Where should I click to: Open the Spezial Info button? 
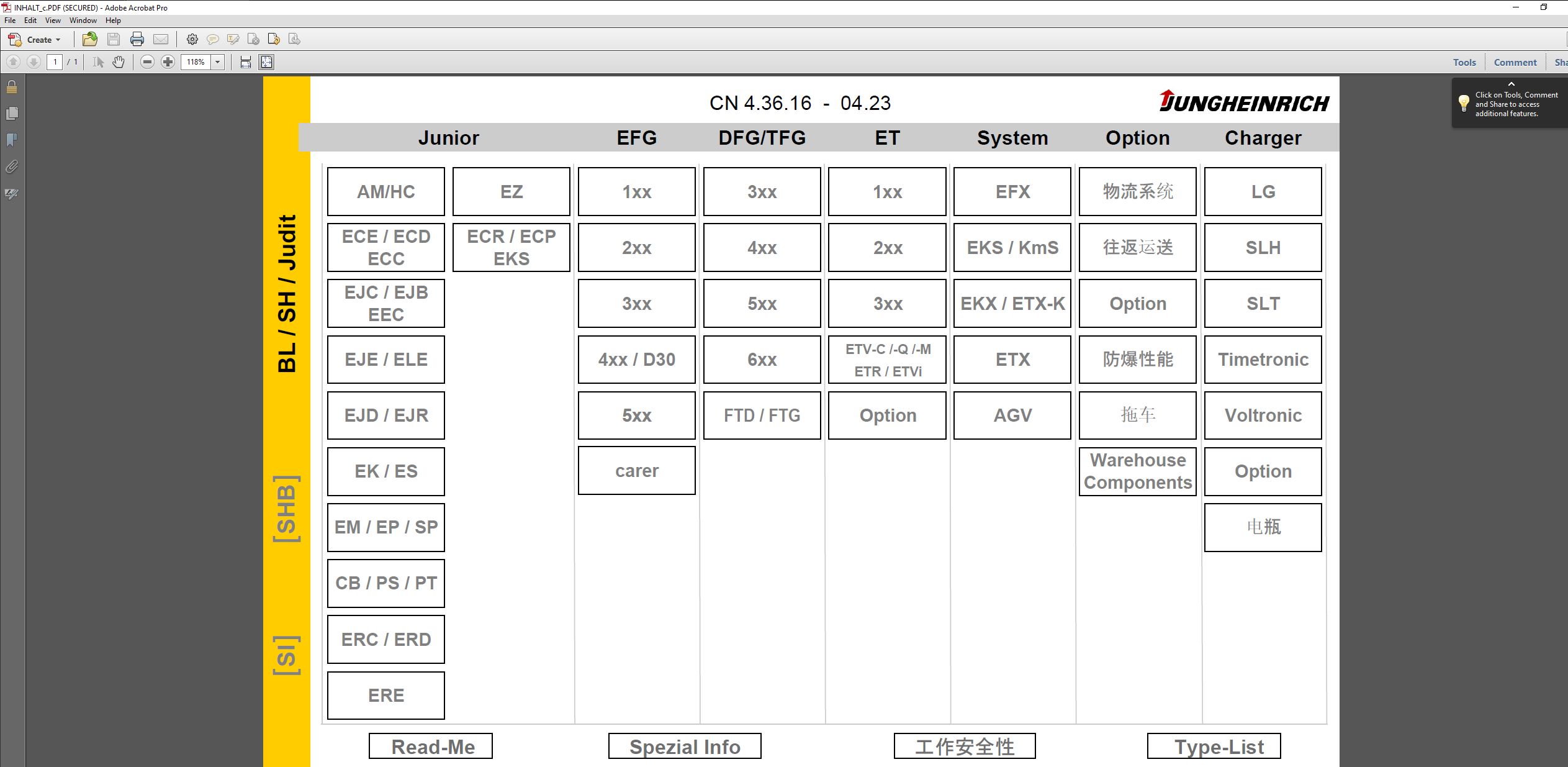coord(685,746)
